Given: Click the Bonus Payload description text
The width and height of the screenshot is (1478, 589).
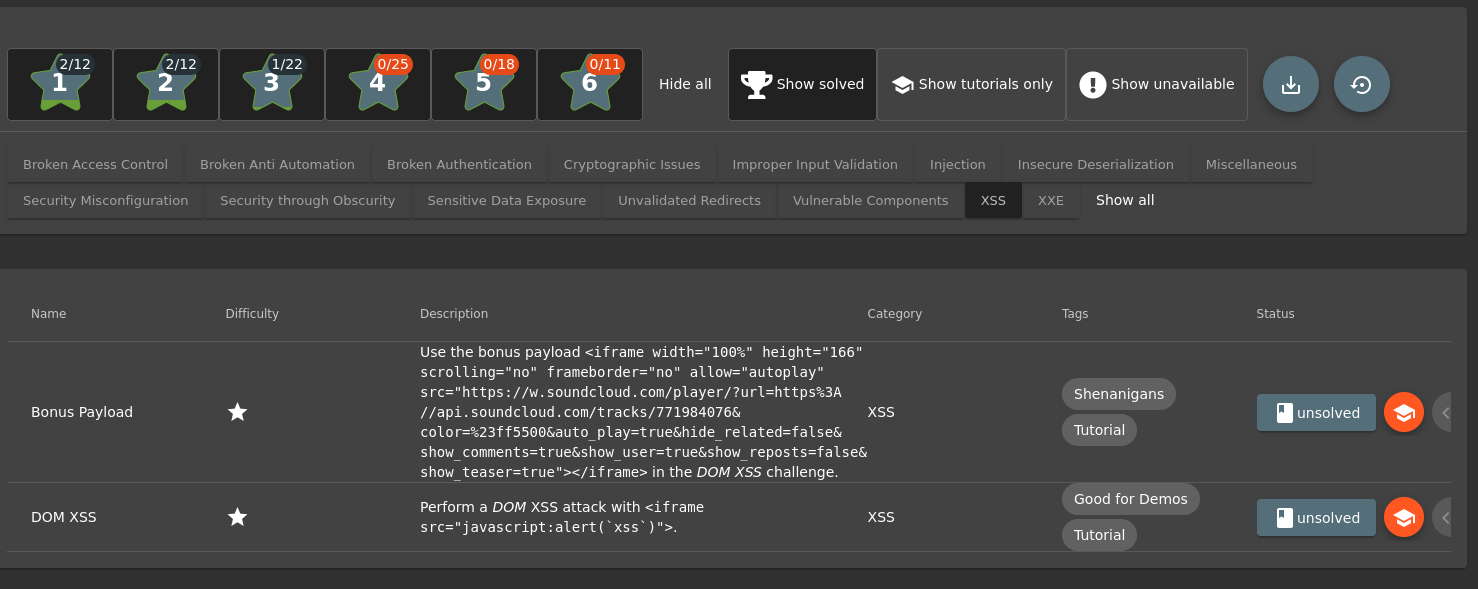Looking at the screenshot, I should (x=643, y=412).
